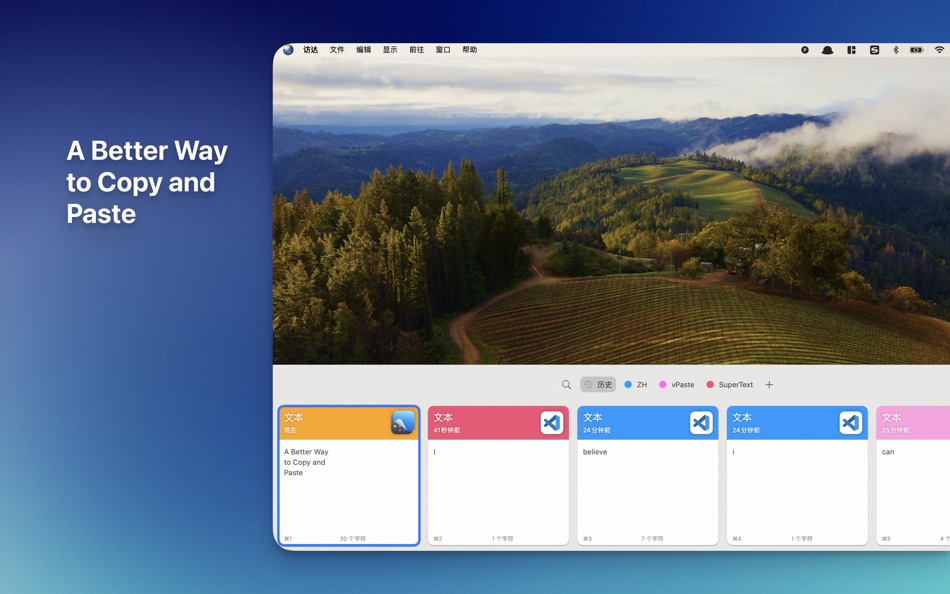Switch to the 历史 history tab
Viewport: 950px width, 594px height.
click(598, 384)
